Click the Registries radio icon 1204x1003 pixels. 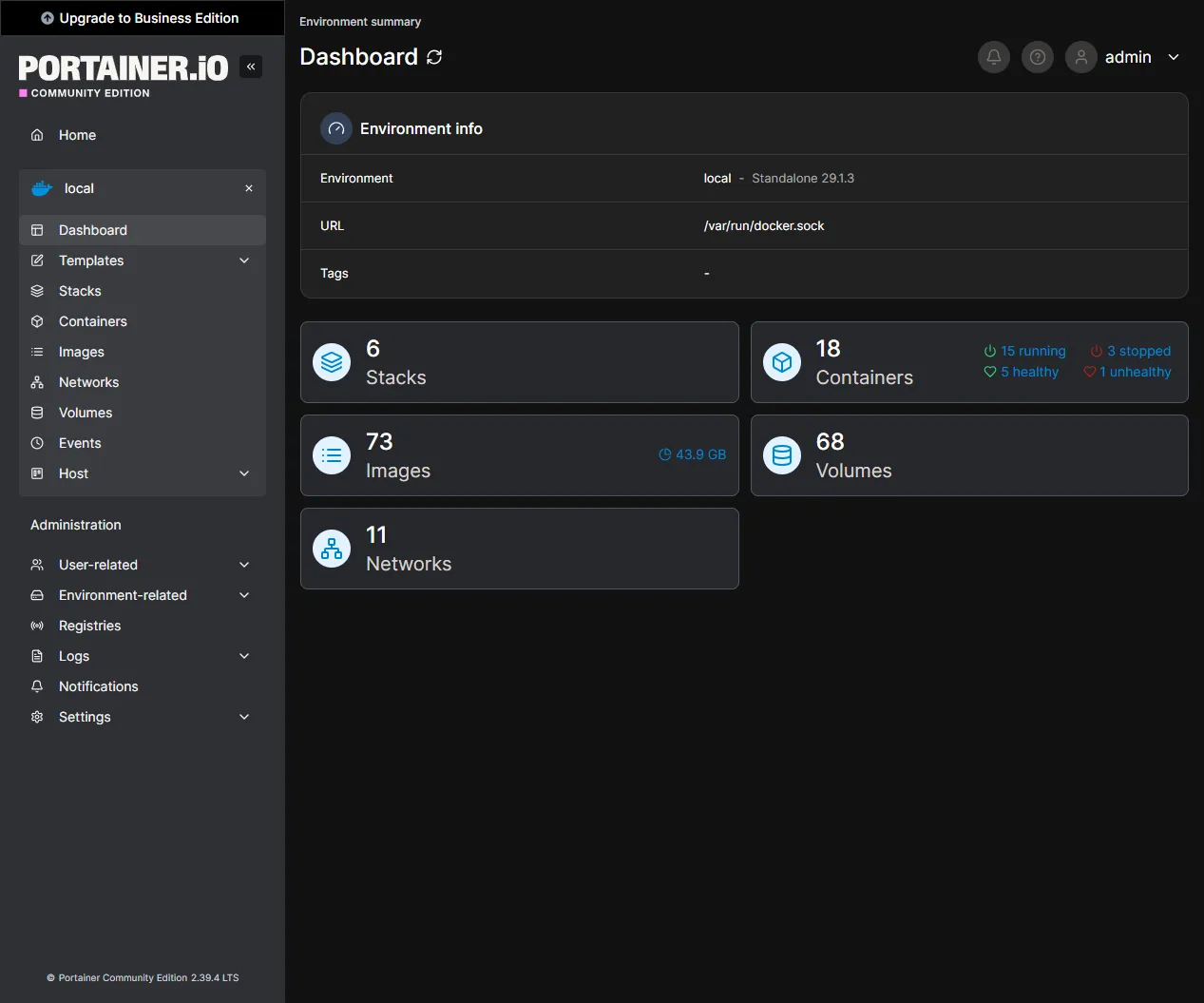[x=37, y=626]
